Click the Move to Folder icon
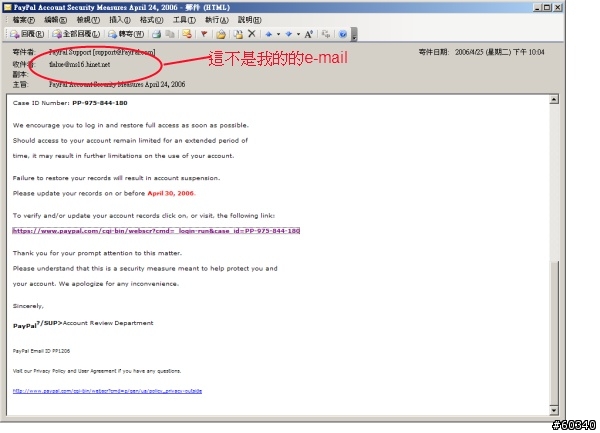Image resolution: width=600 pixels, height=433 pixels. 221,34
